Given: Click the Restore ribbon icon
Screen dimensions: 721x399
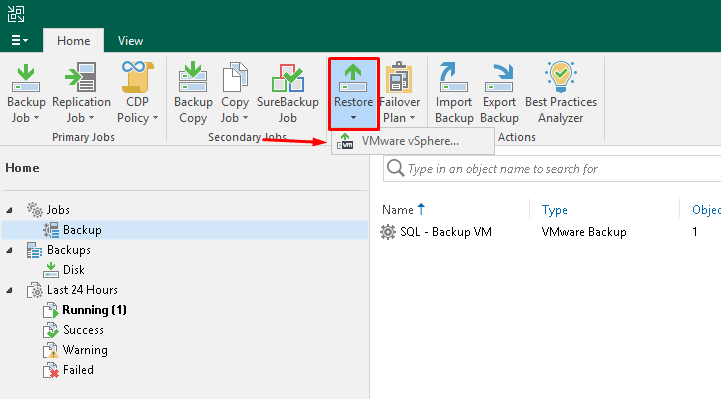Looking at the screenshot, I should point(353,78).
